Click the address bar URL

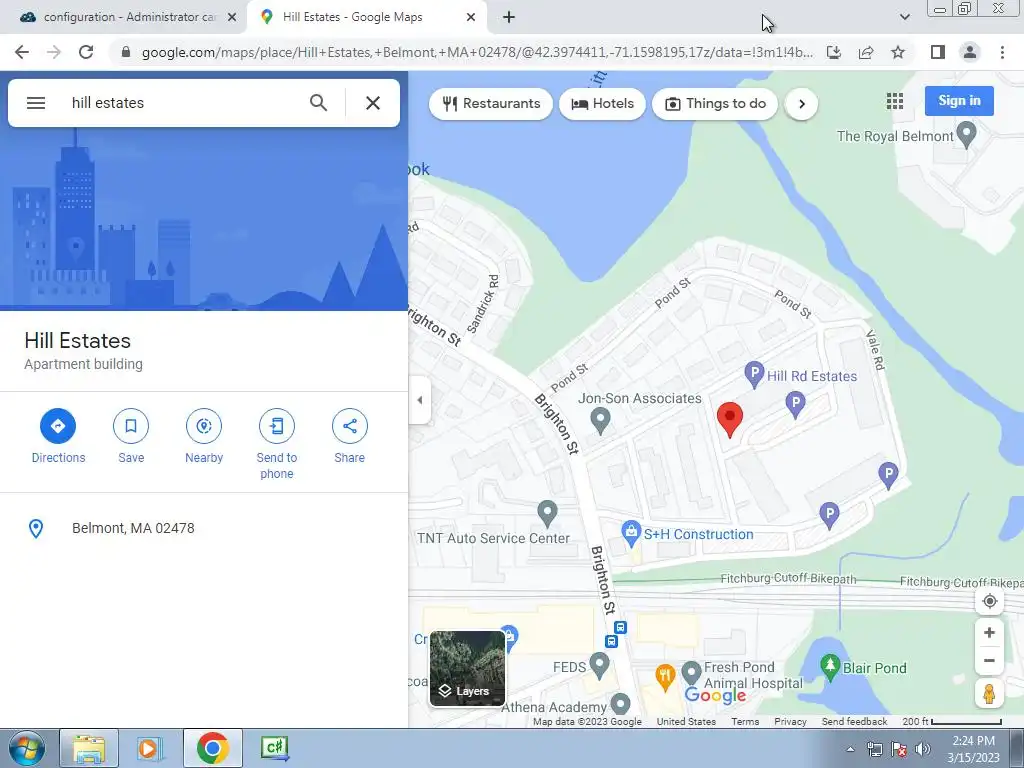click(477, 52)
